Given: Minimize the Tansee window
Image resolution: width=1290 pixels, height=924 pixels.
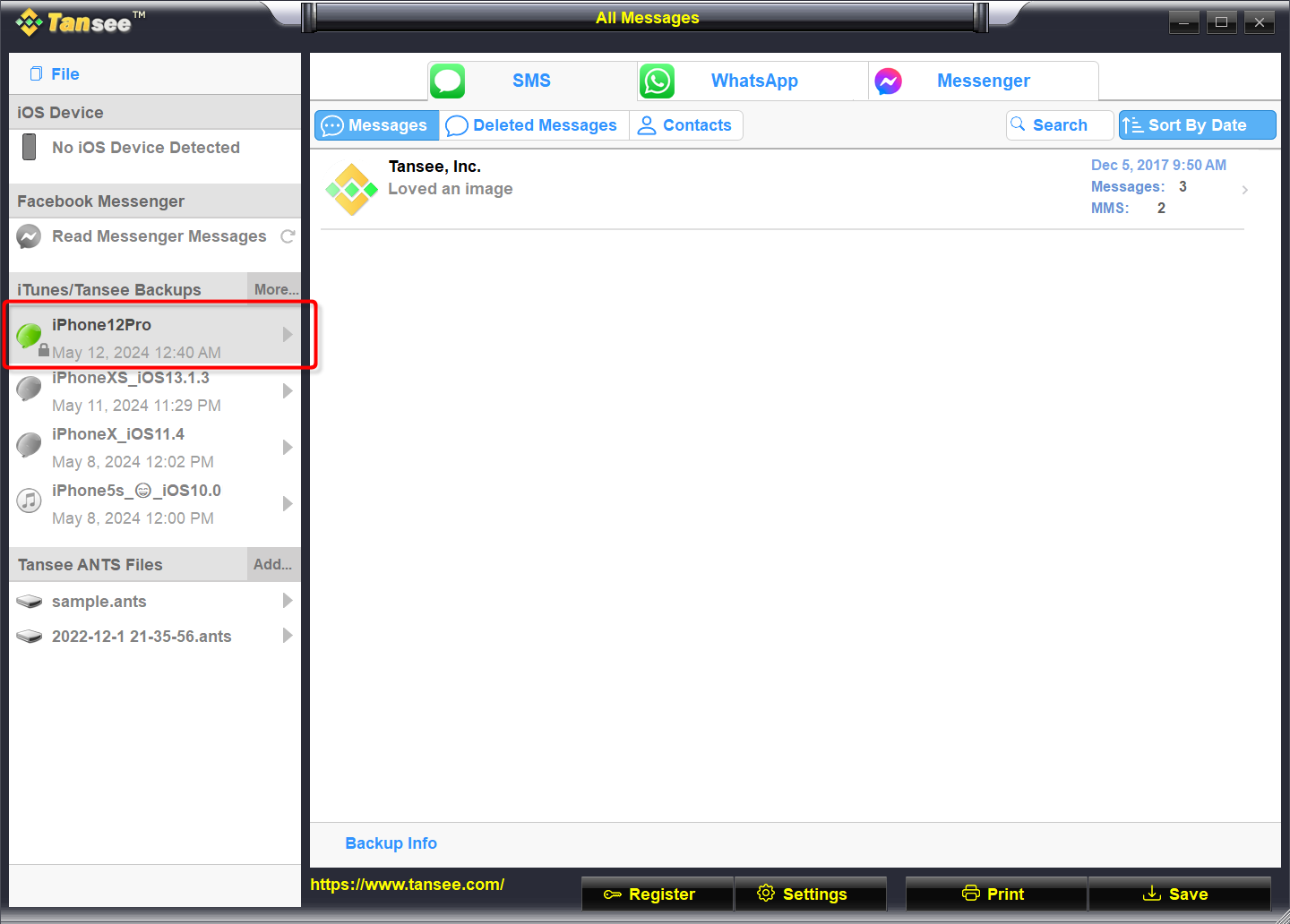Looking at the screenshot, I should [1183, 22].
